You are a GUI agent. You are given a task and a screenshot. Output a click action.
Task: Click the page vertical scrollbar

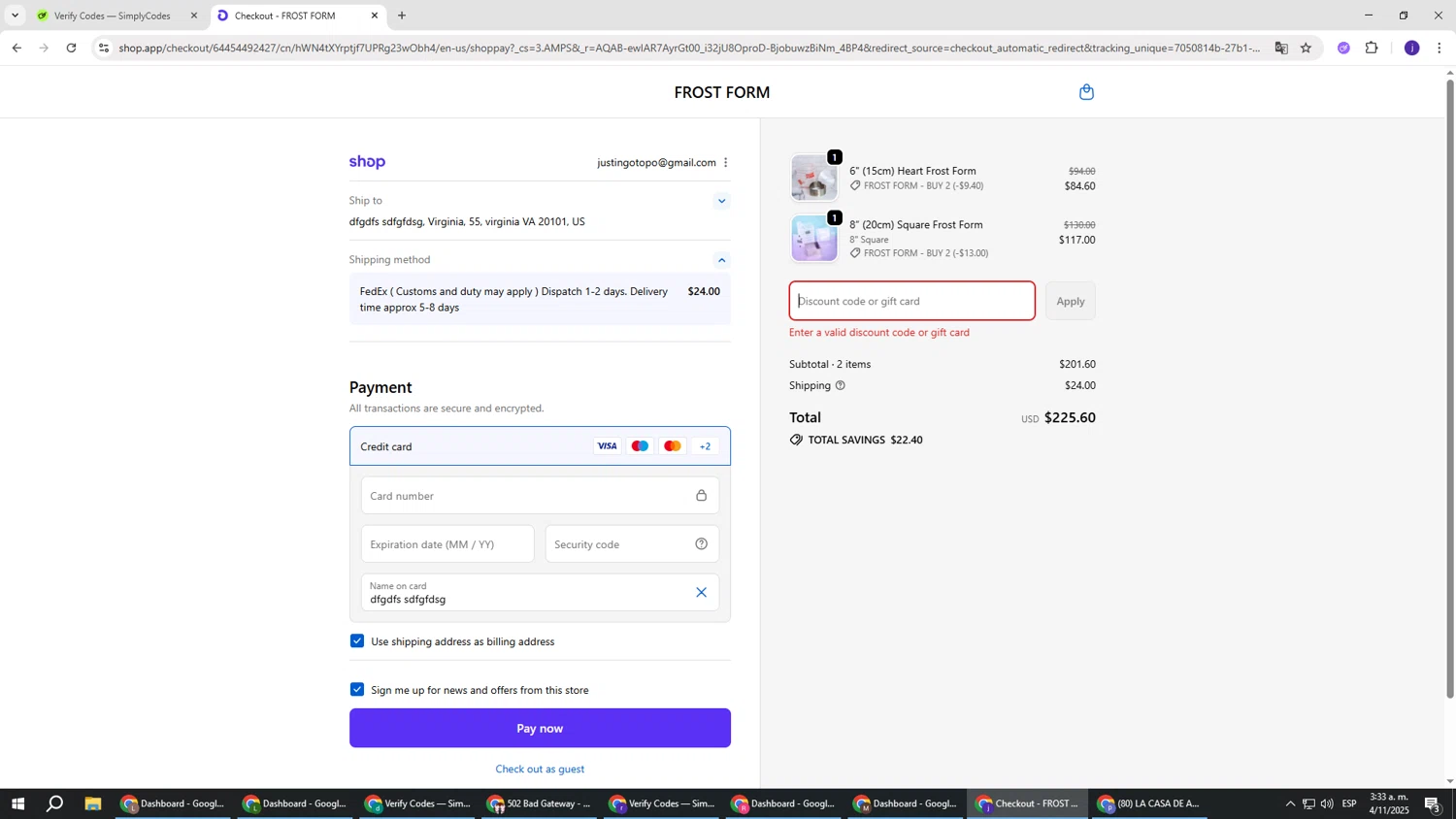point(1450,388)
